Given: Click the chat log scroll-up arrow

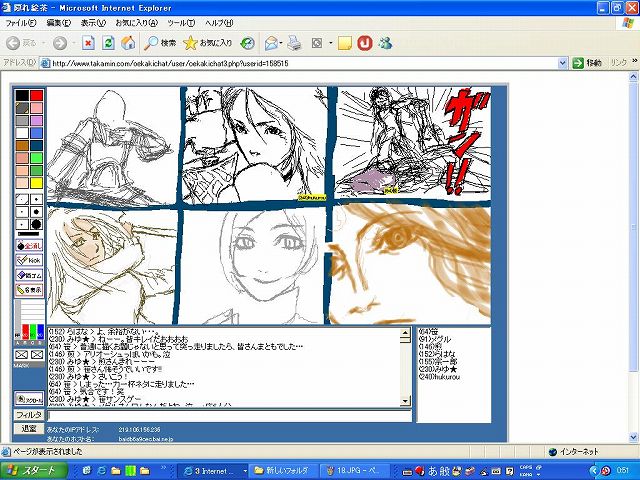Looking at the screenshot, I should click(x=405, y=333).
